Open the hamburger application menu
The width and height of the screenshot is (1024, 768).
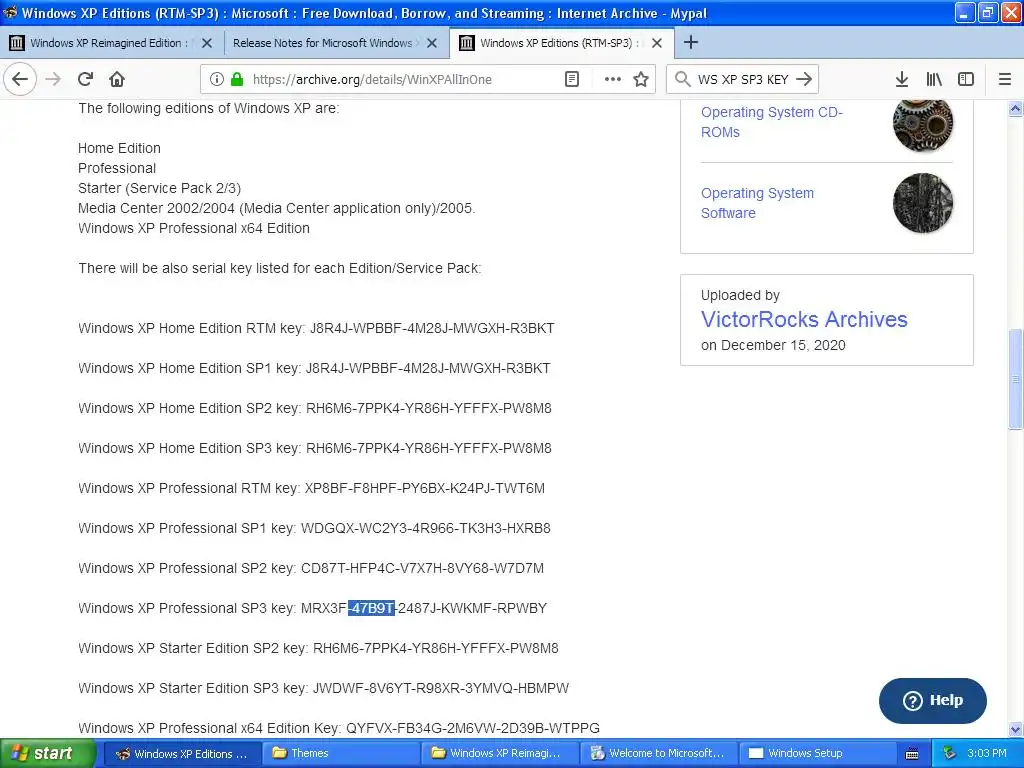pyautogui.click(x=1004, y=79)
